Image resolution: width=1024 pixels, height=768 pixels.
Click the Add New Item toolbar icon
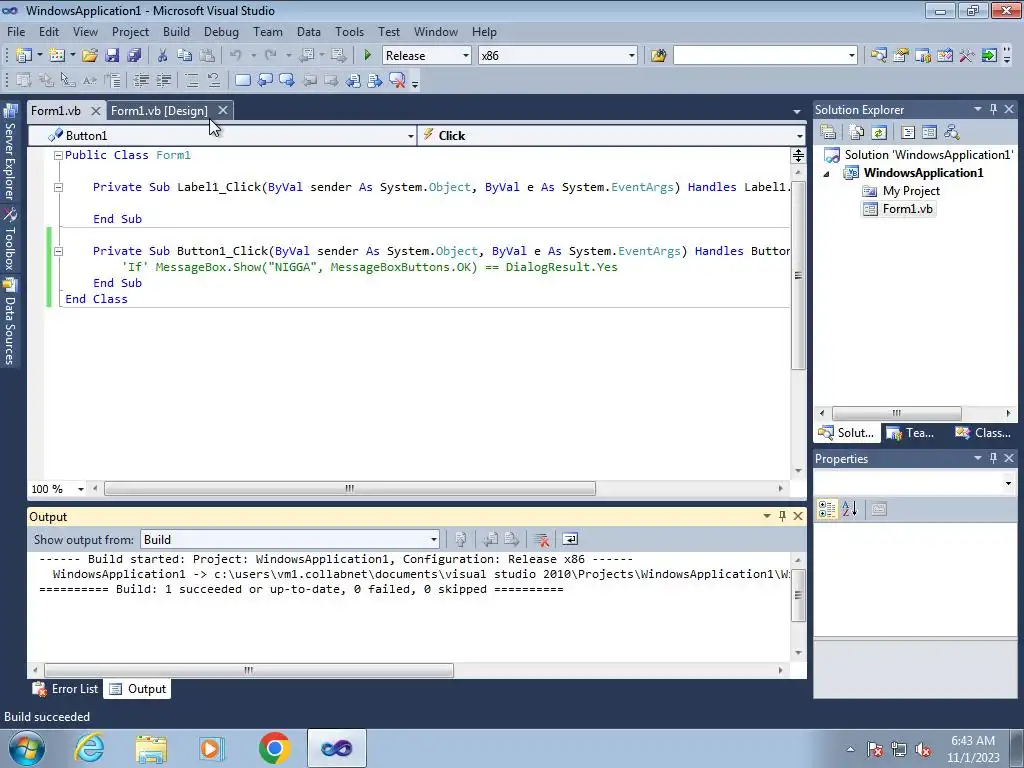tap(57, 56)
